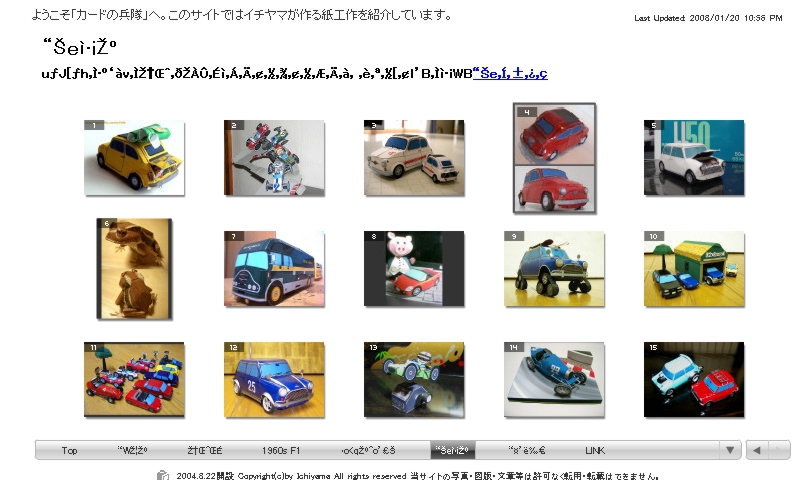The width and height of the screenshot is (796, 480).
Task: Open thumbnail 15 of white and red Minis
Action: tap(694, 380)
